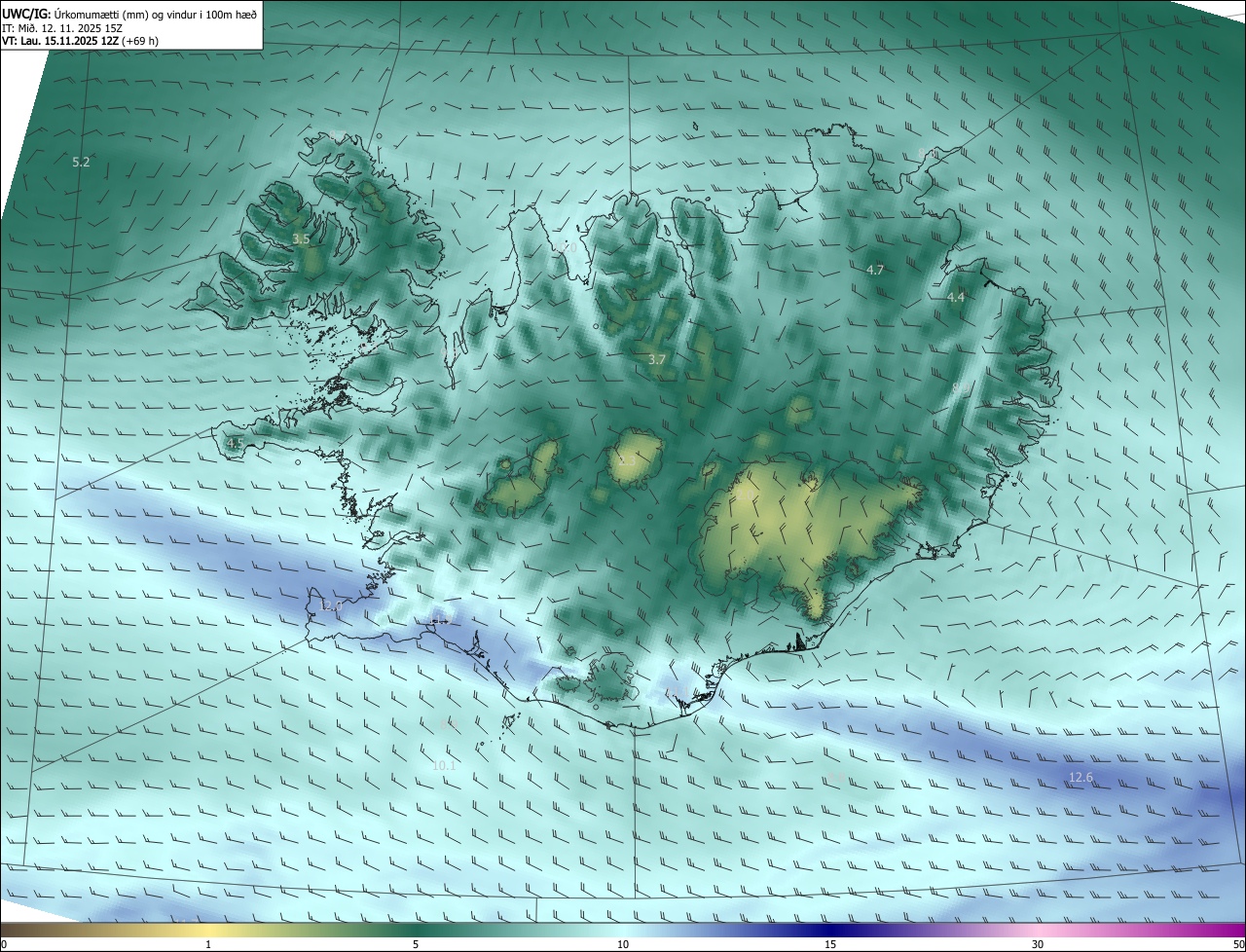Click the 10.1 precipitation value label
The height and width of the screenshot is (952, 1246).
point(444,766)
